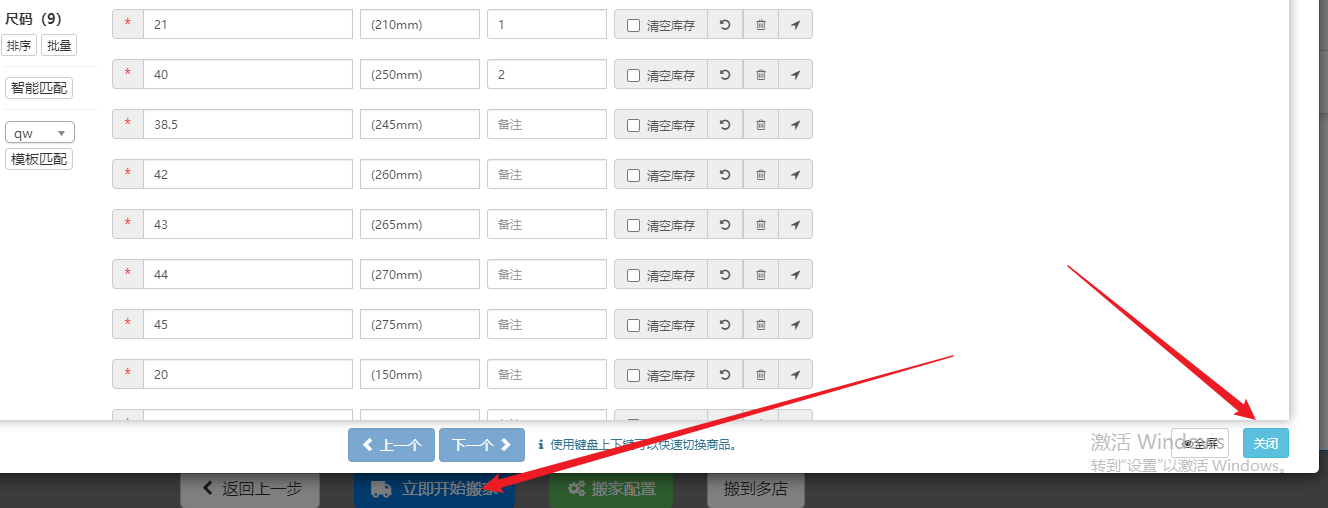Tick the 清空库存 checkbox for size 42
This screenshot has width=1328, height=508.
pos(633,175)
